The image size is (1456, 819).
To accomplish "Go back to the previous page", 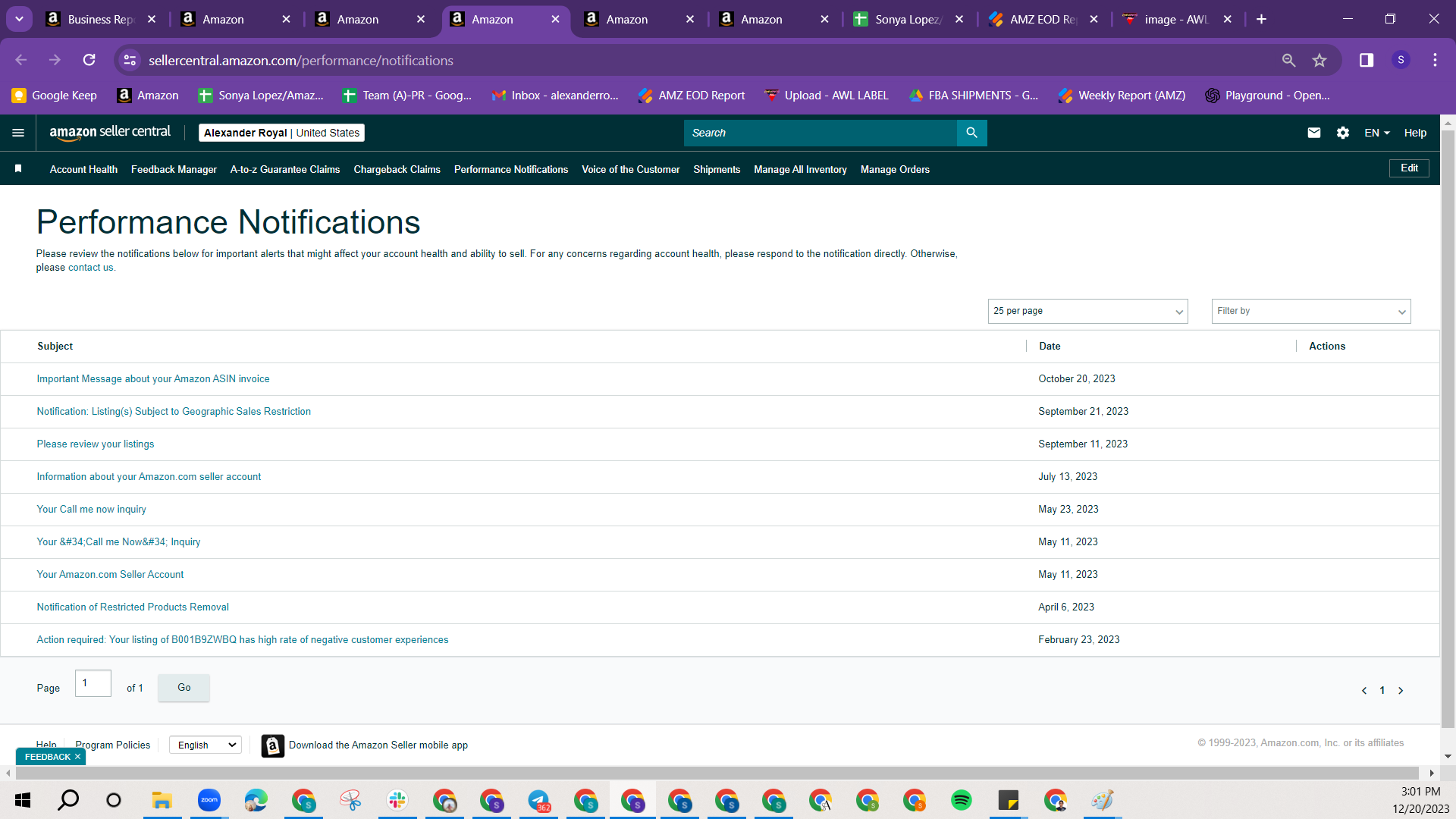I will click(21, 60).
